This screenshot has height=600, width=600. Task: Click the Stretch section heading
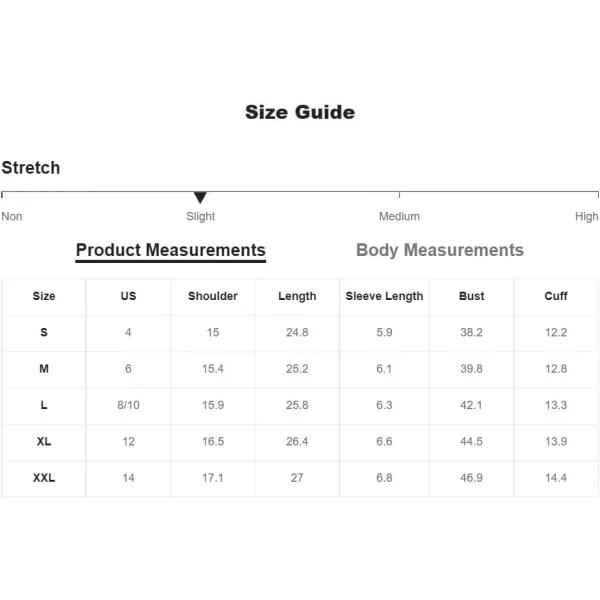click(x=31, y=168)
